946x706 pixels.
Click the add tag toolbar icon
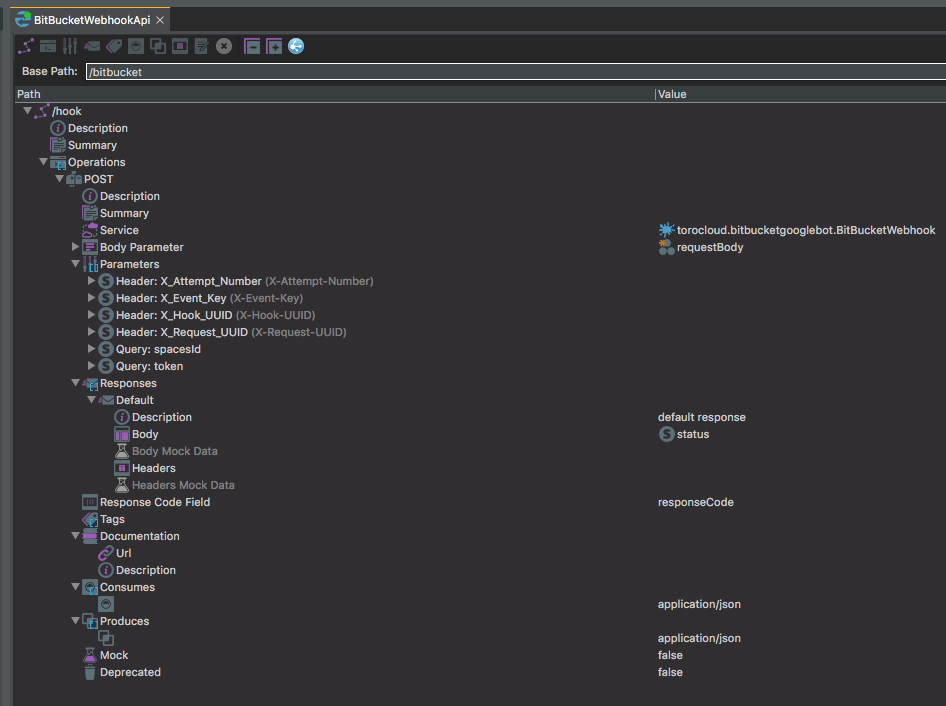coord(114,46)
